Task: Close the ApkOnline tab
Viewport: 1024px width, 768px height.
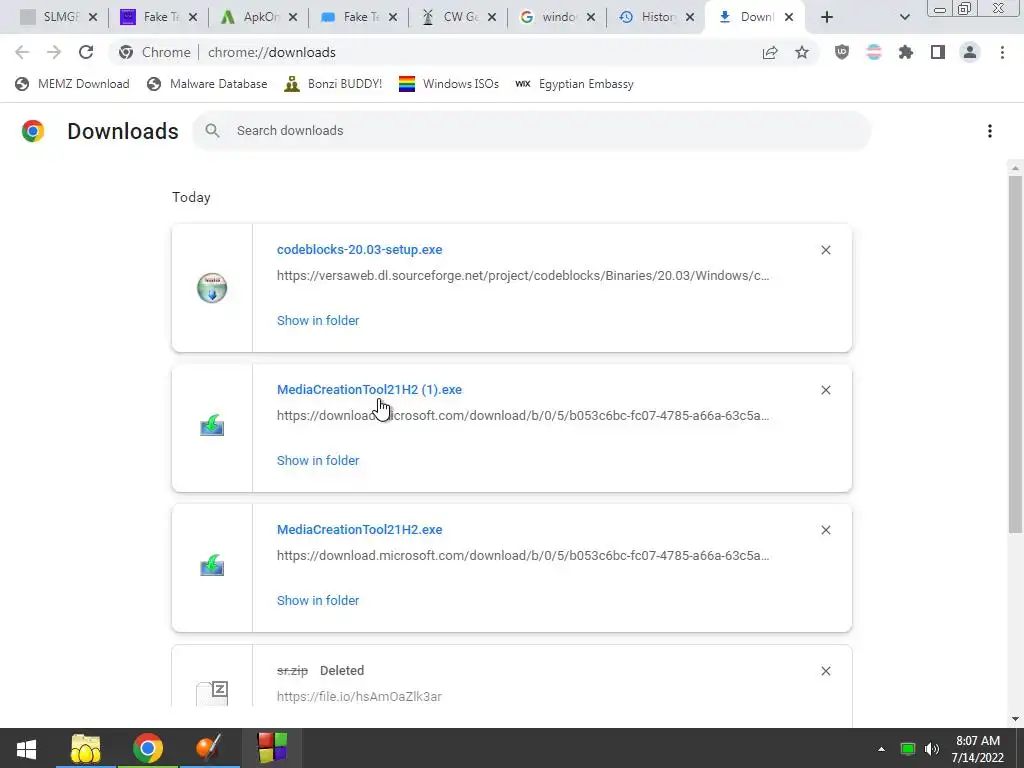Action: point(293,18)
